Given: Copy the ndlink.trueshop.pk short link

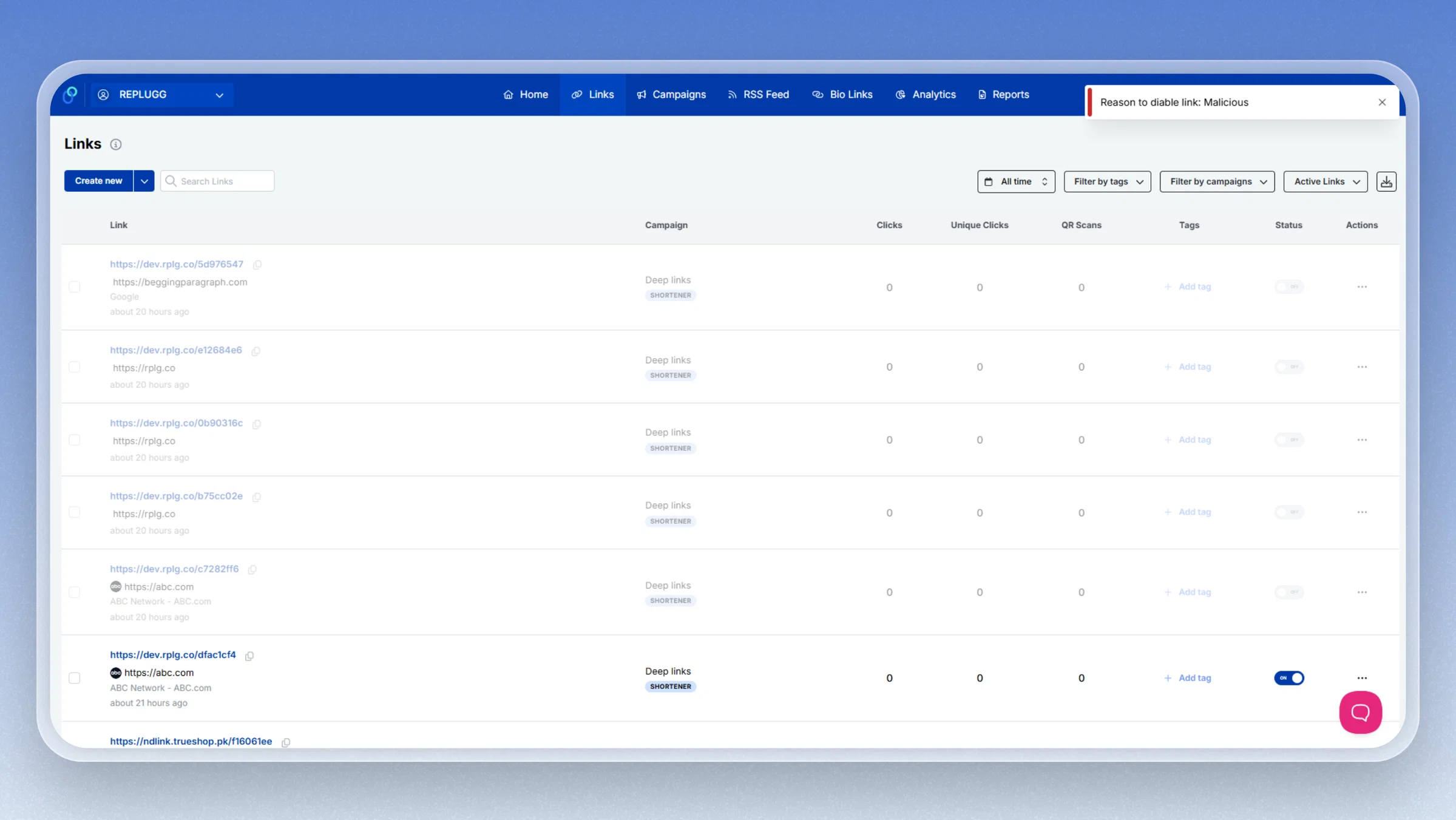Looking at the screenshot, I should (x=286, y=742).
